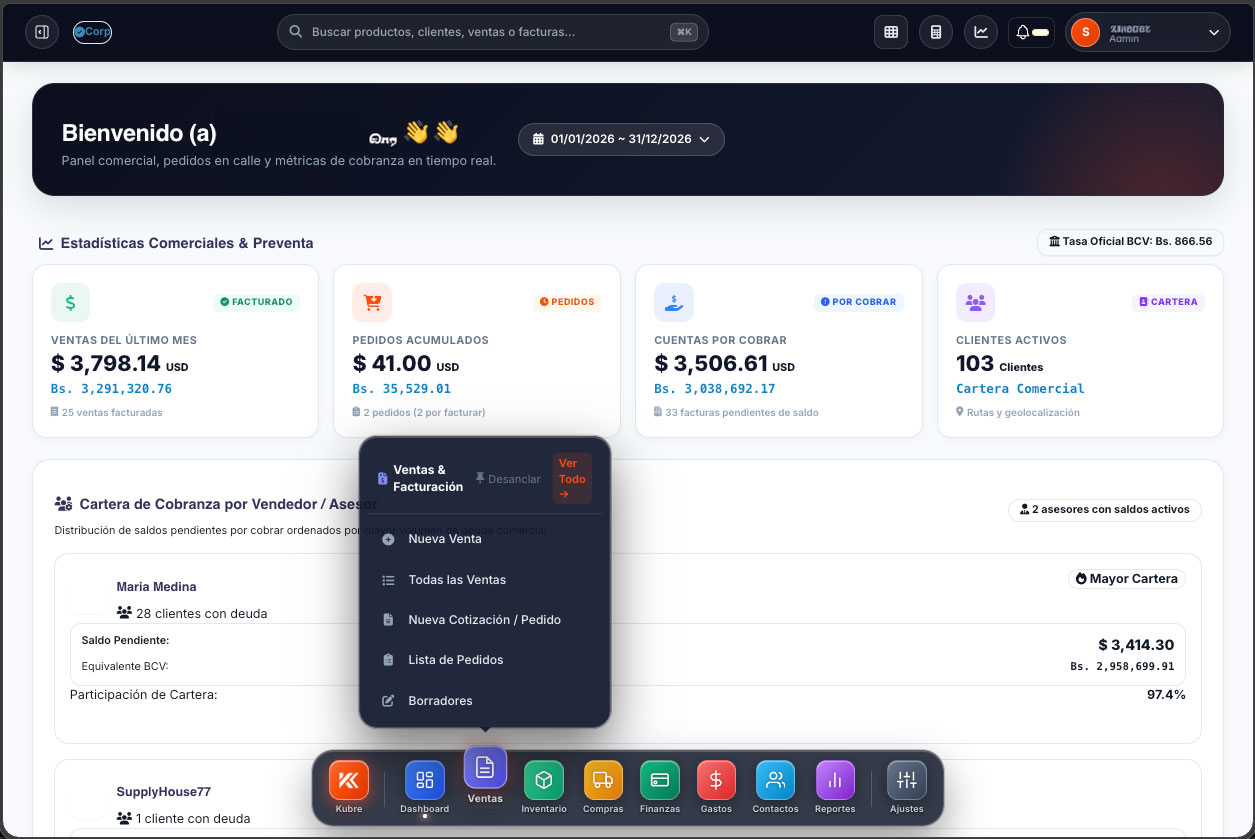This screenshot has width=1255, height=839.
Task: Open the Finanzas card icon
Action: pyautogui.click(x=660, y=780)
